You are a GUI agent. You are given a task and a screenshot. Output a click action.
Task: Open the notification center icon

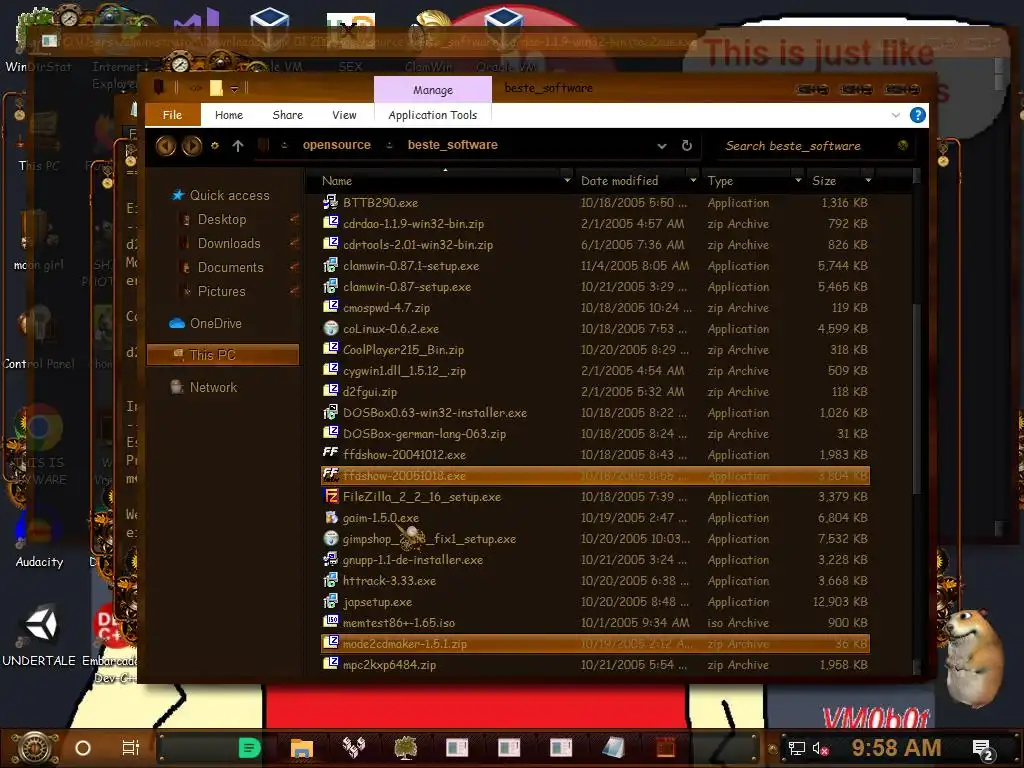(982, 749)
